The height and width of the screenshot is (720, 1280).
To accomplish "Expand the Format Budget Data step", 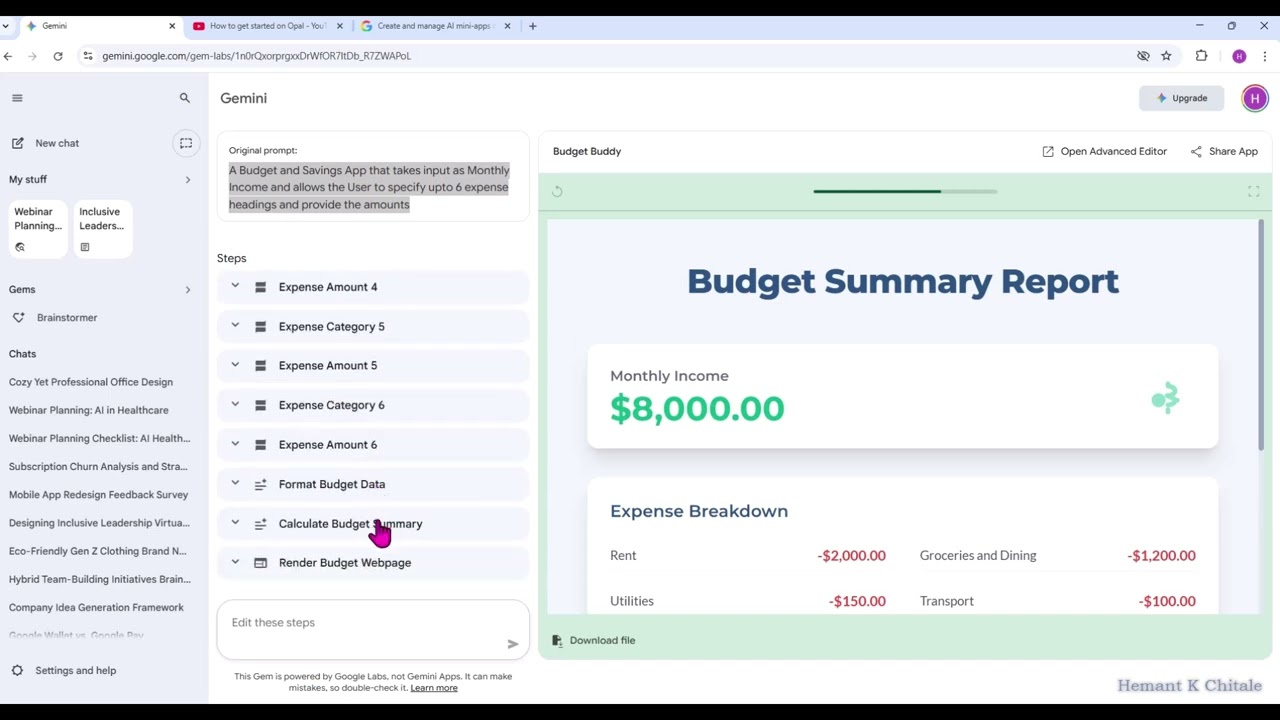I will click(235, 483).
